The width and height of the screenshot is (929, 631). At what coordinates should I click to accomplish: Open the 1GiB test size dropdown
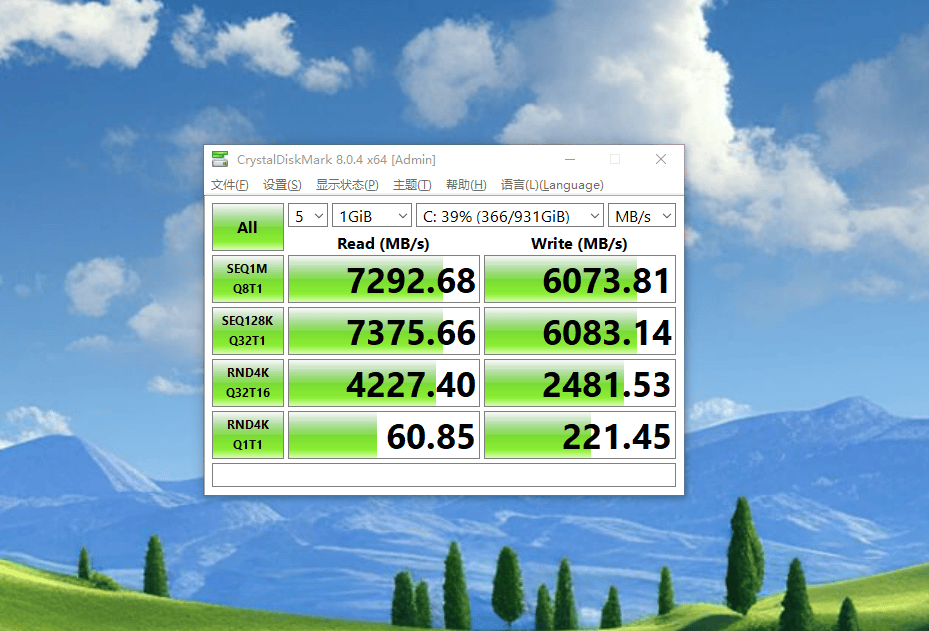tap(372, 216)
